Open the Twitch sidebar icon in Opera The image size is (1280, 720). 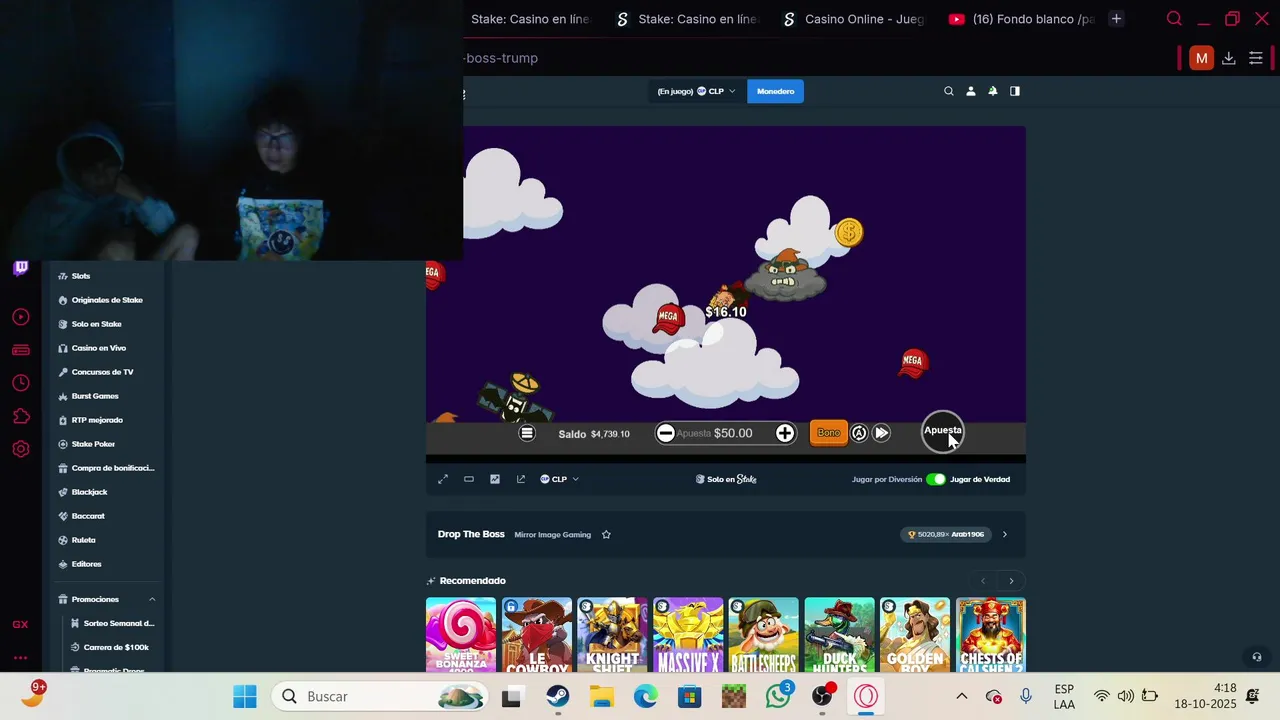point(21,267)
